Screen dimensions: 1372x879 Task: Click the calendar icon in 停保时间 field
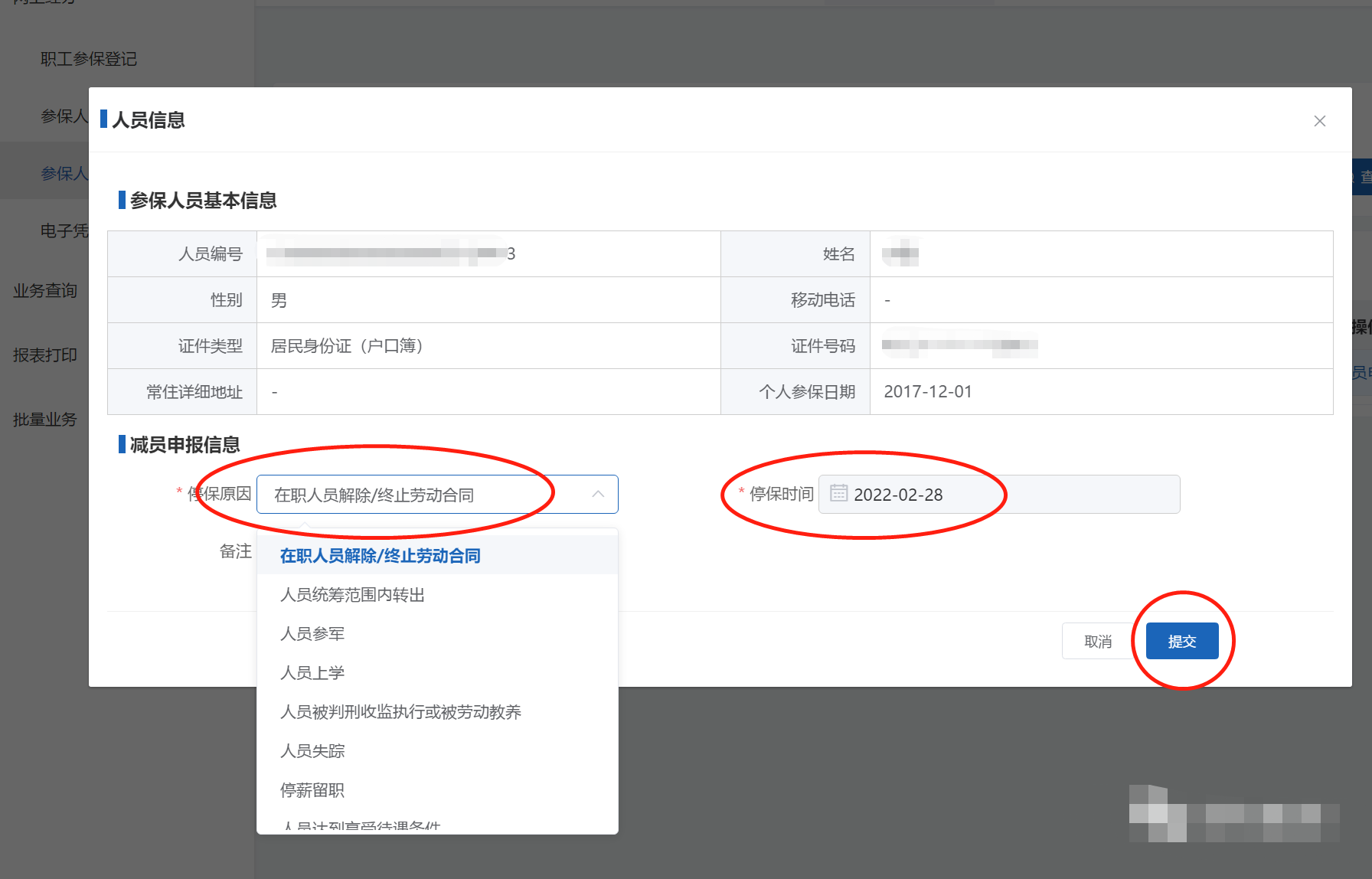[x=838, y=494]
